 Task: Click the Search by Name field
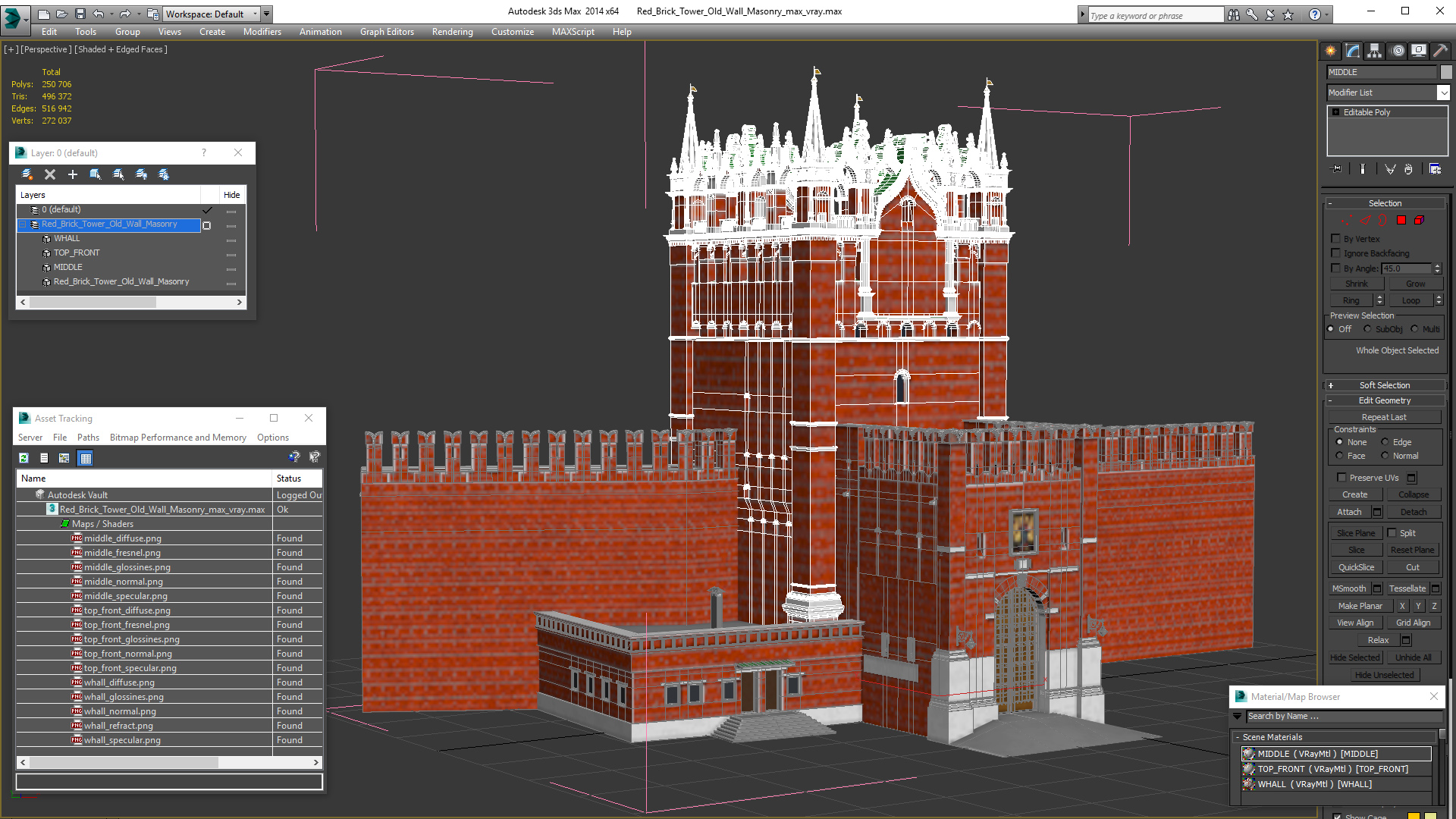pyautogui.click(x=1343, y=716)
